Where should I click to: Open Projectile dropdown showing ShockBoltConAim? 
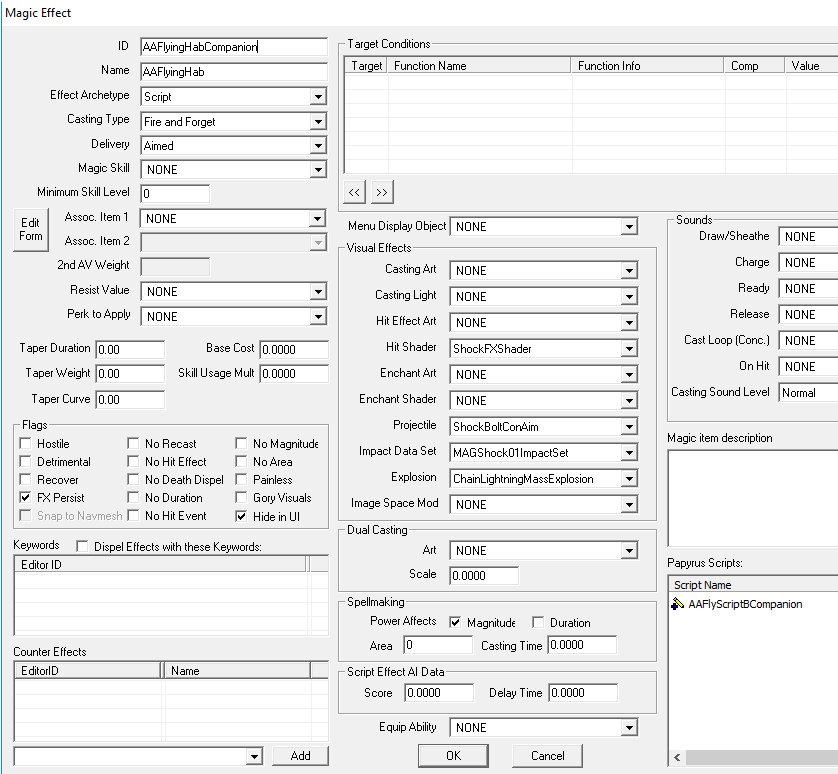(x=629, y=427)
